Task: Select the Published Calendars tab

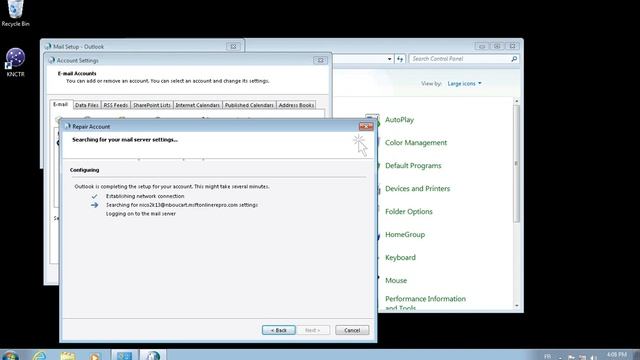Action: 249,105
